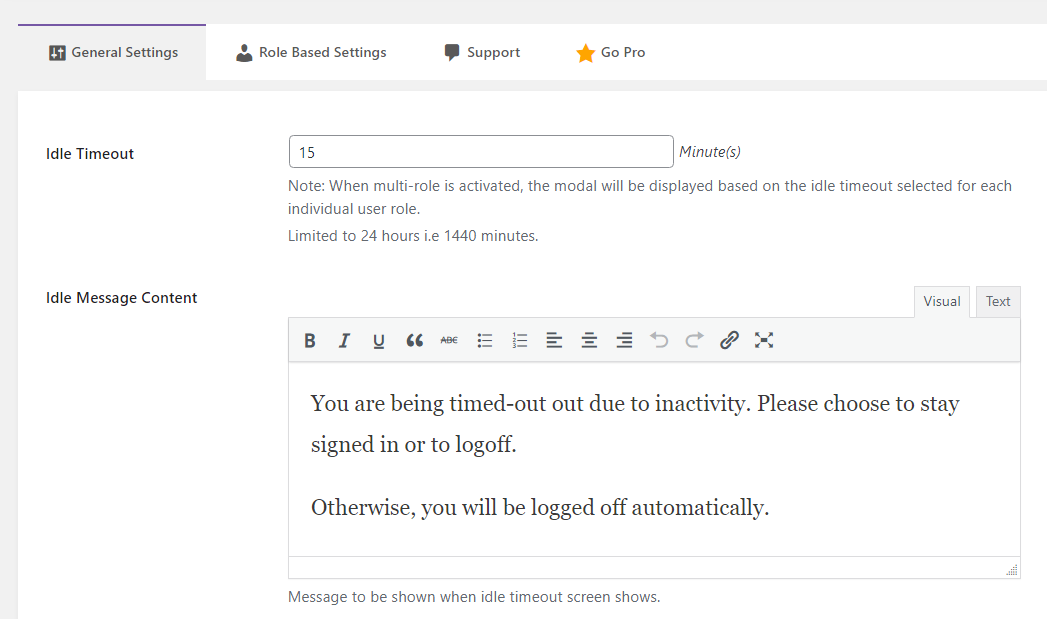Align text right
The image size is (1047, 619).
click(624, 340)
